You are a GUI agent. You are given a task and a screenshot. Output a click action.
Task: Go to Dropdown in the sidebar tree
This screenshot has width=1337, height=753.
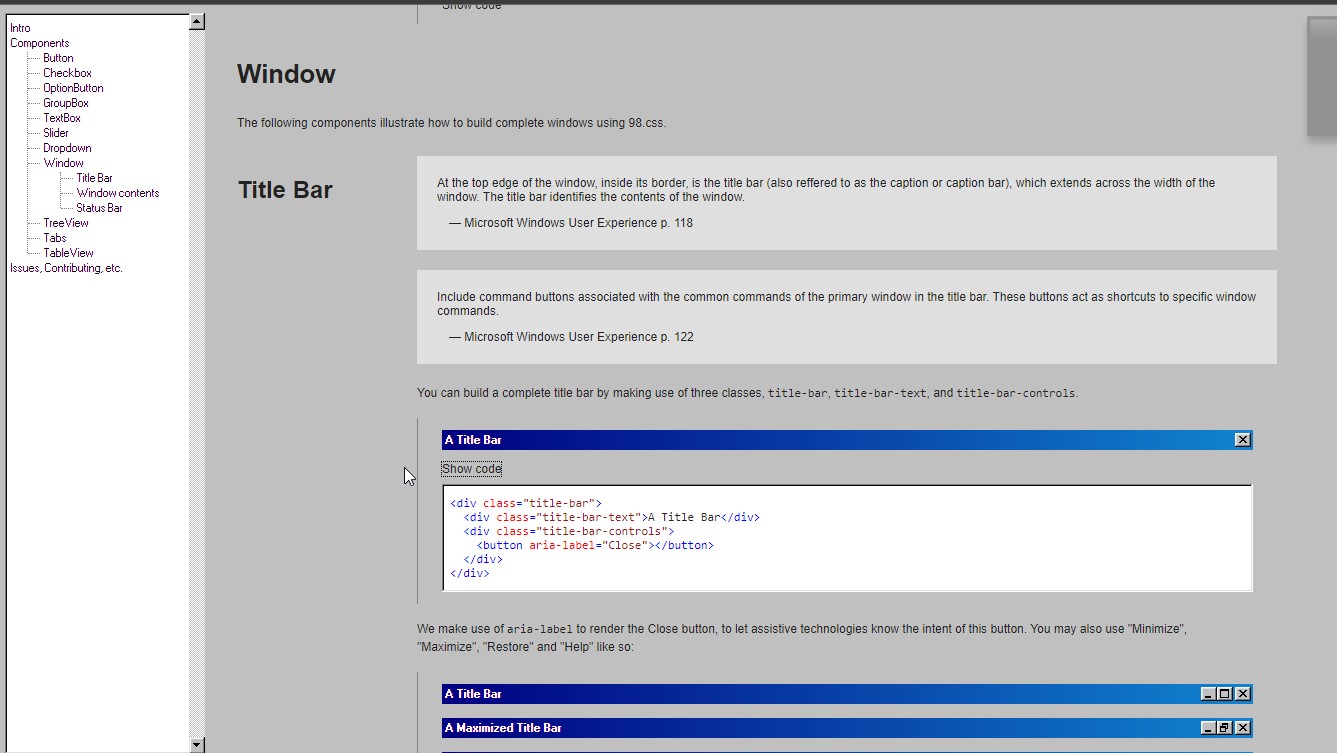click(67, 148)
